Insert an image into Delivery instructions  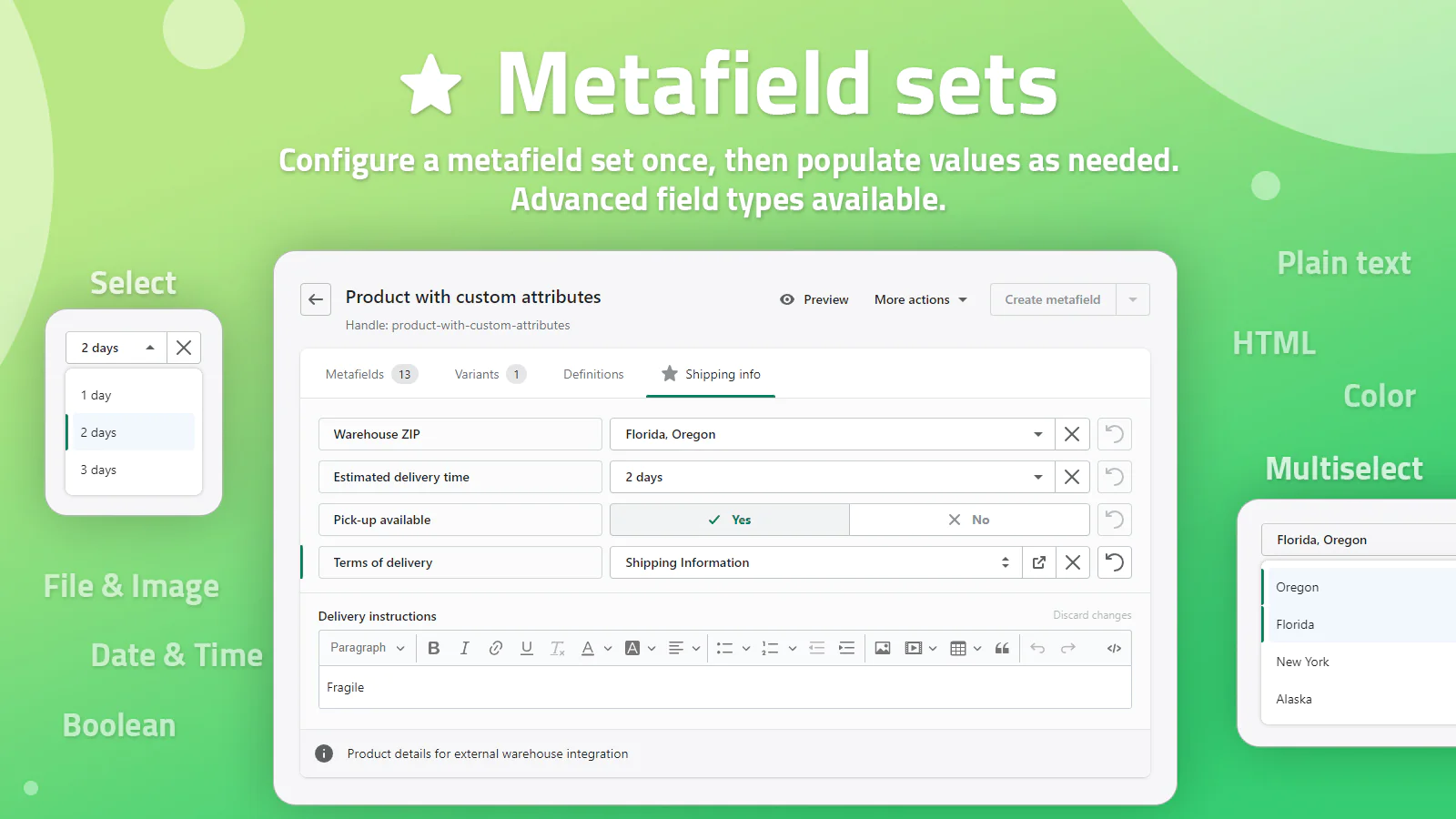[882, 648]
